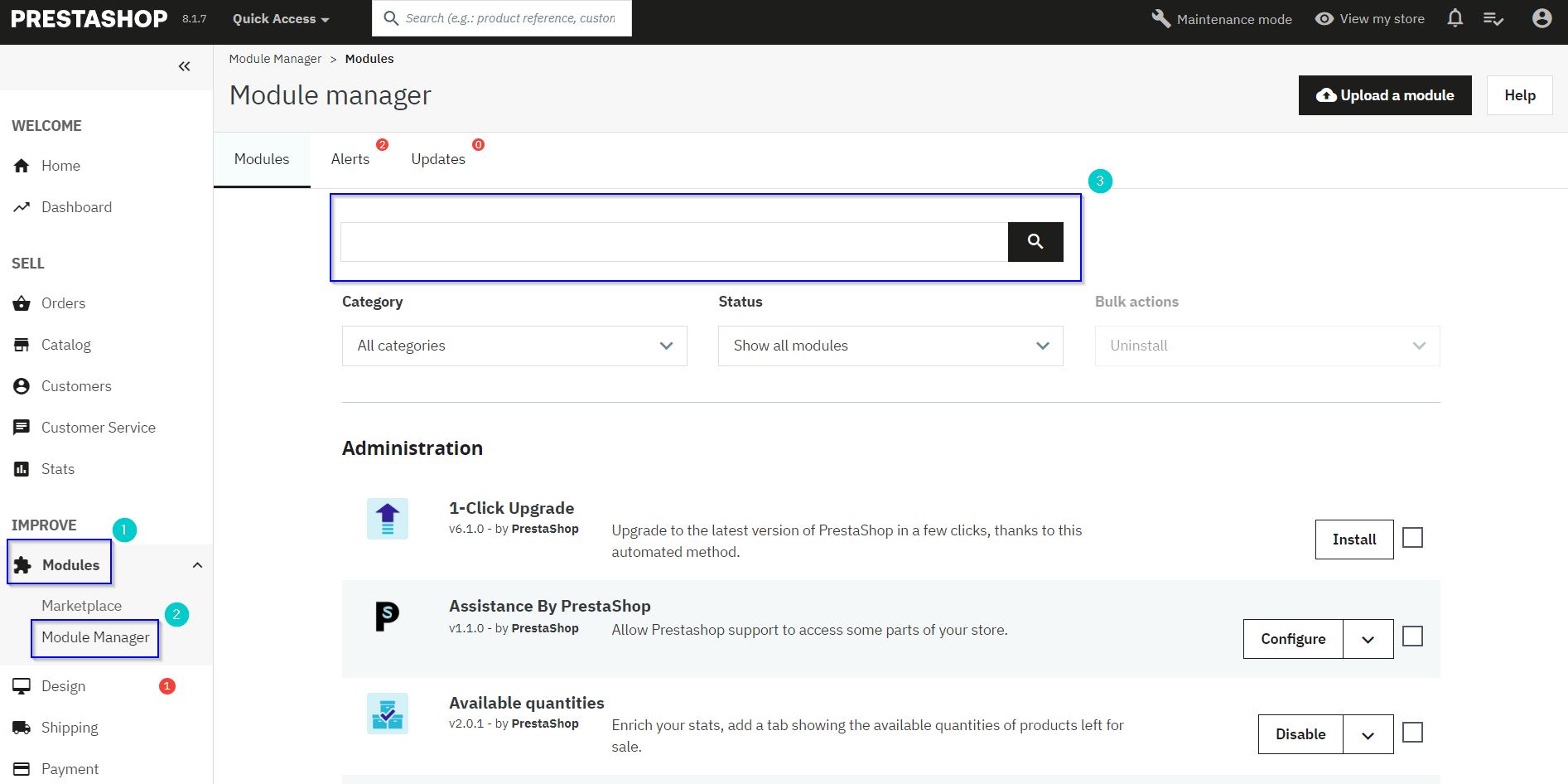1568x784 pixels.
Task: Click the Customers person icon
Action: coord(22,386)
